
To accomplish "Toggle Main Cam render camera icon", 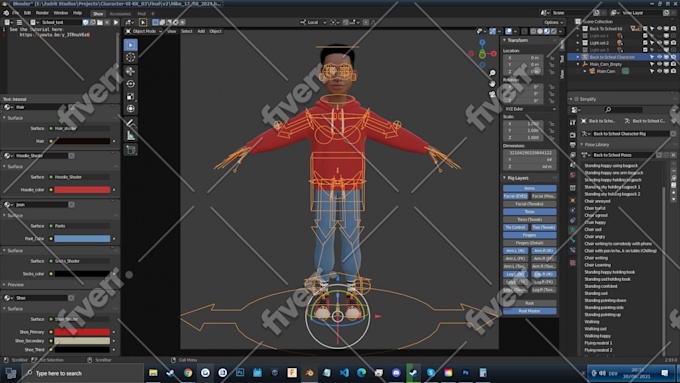I will click(673, 71).
